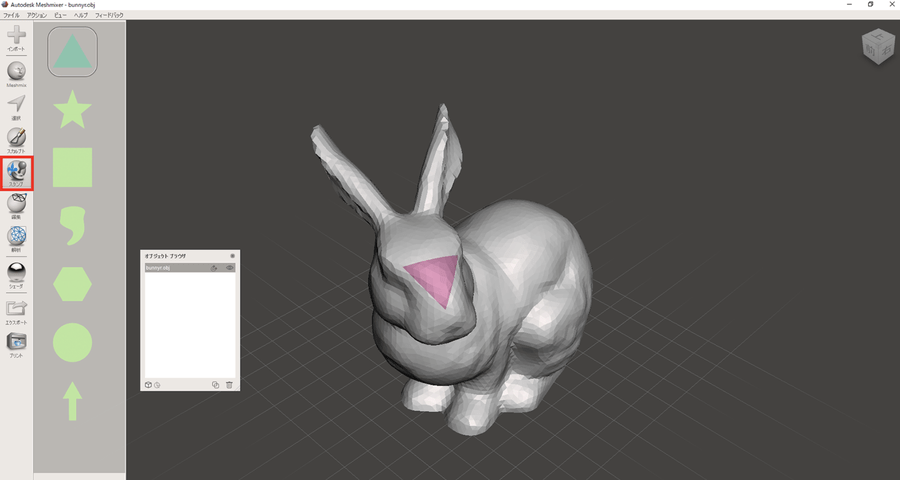This screenshot has width=900, height=480.
Task: Delete object using the trash icon
Action: click(x=229, y=384)
